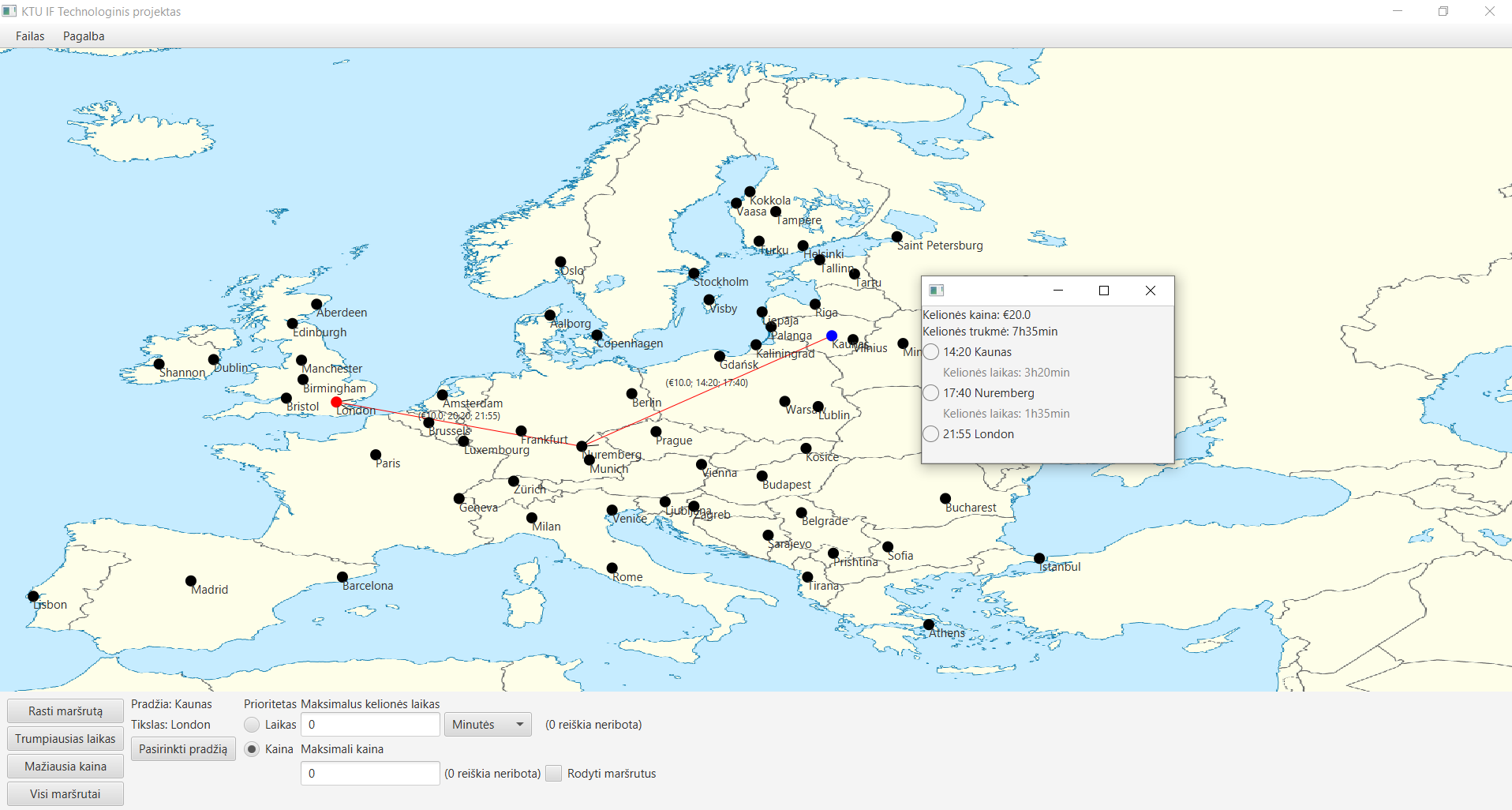Click the Istanbul city dot
Screen dimensions: 1512x810
point(1039,558)
